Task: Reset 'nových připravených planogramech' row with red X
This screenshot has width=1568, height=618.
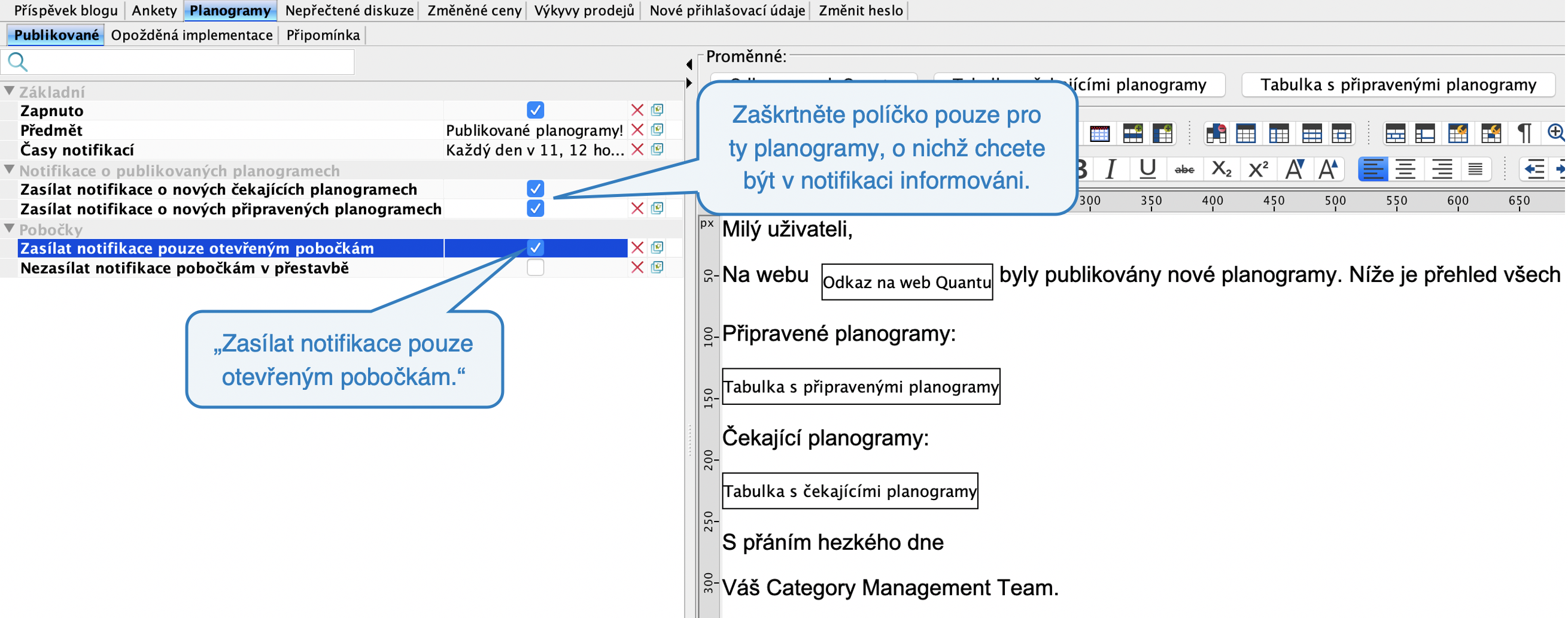Action: coord(638,209)
